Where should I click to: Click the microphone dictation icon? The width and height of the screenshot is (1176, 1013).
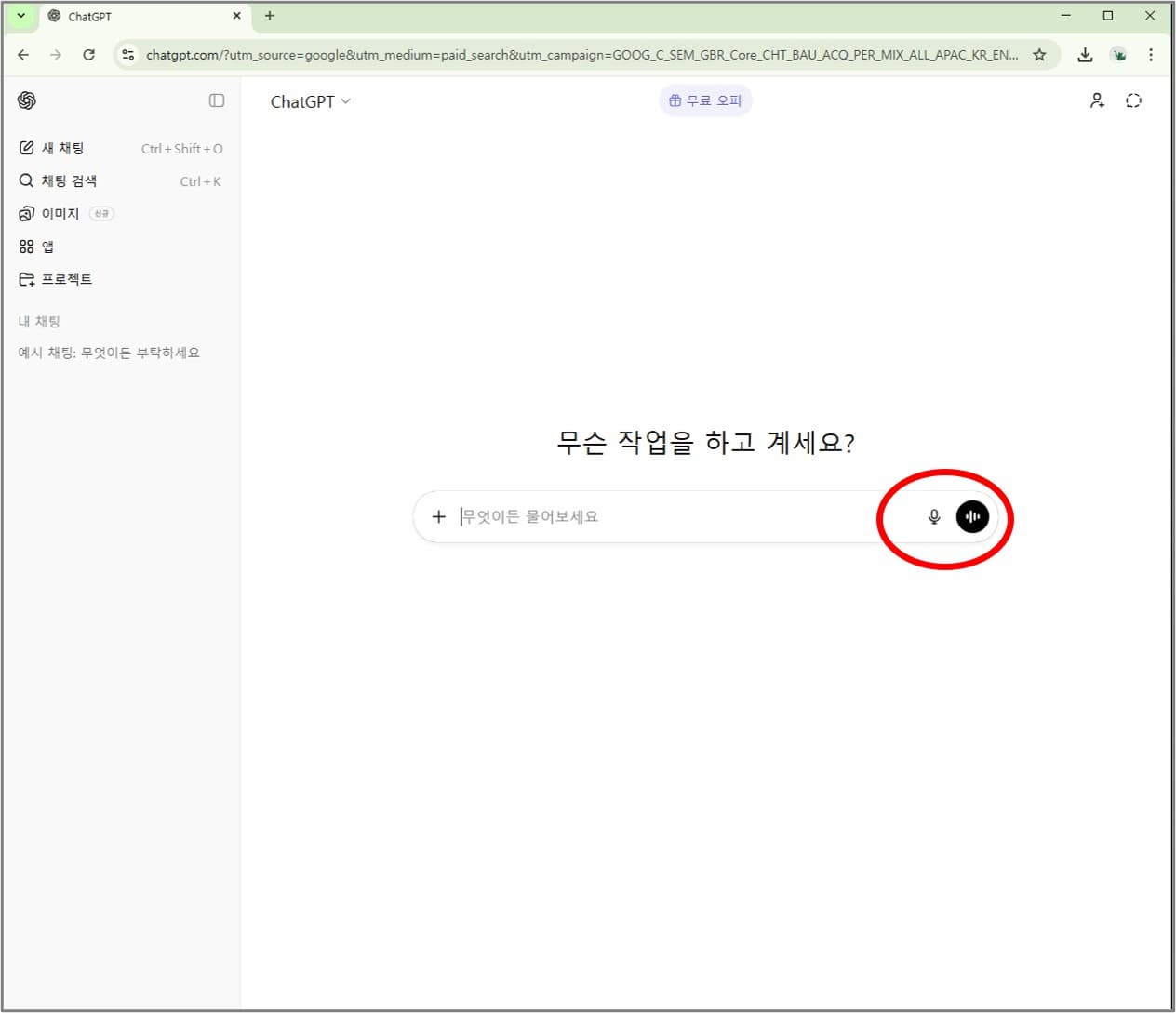[x=934, y=516]
